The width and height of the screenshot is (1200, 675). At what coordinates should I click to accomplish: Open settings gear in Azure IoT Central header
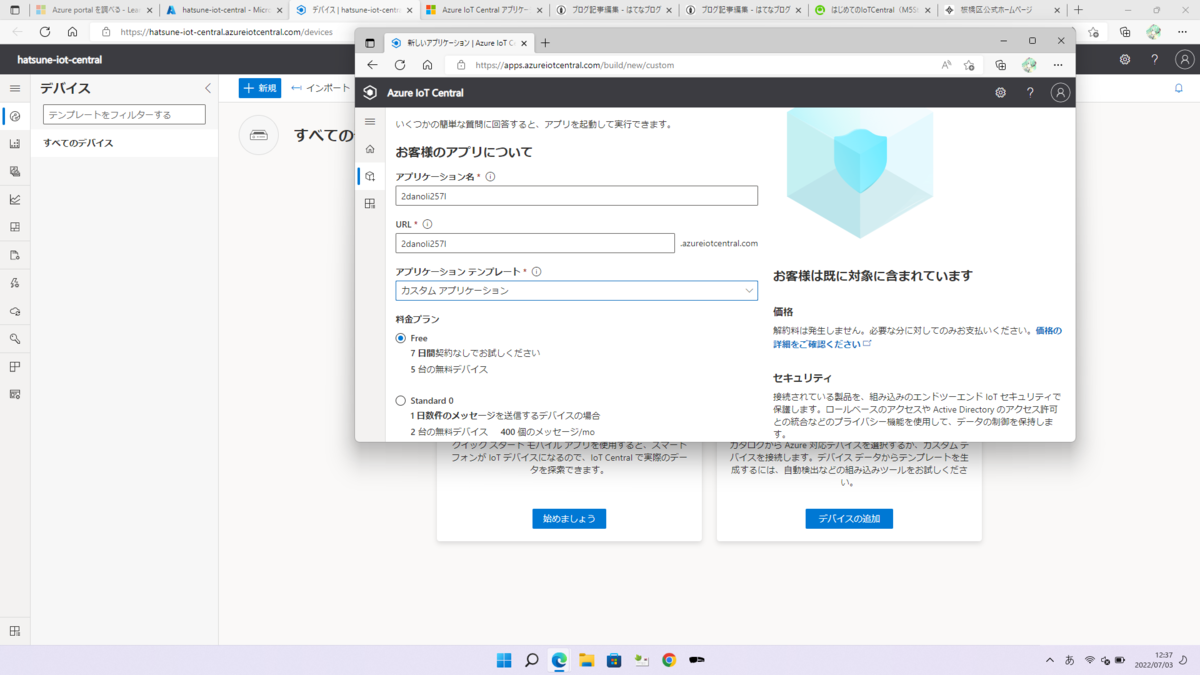coord(1000,92)
